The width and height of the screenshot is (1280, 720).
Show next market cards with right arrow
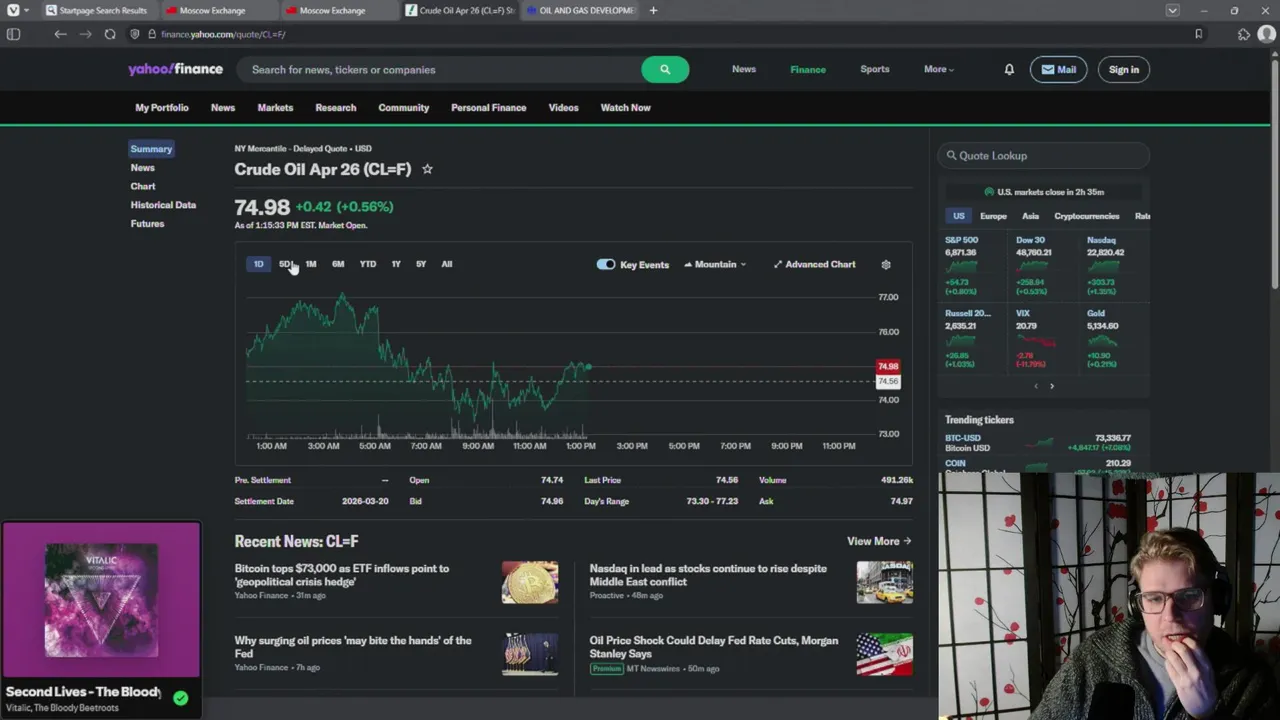pos(1052,386)
